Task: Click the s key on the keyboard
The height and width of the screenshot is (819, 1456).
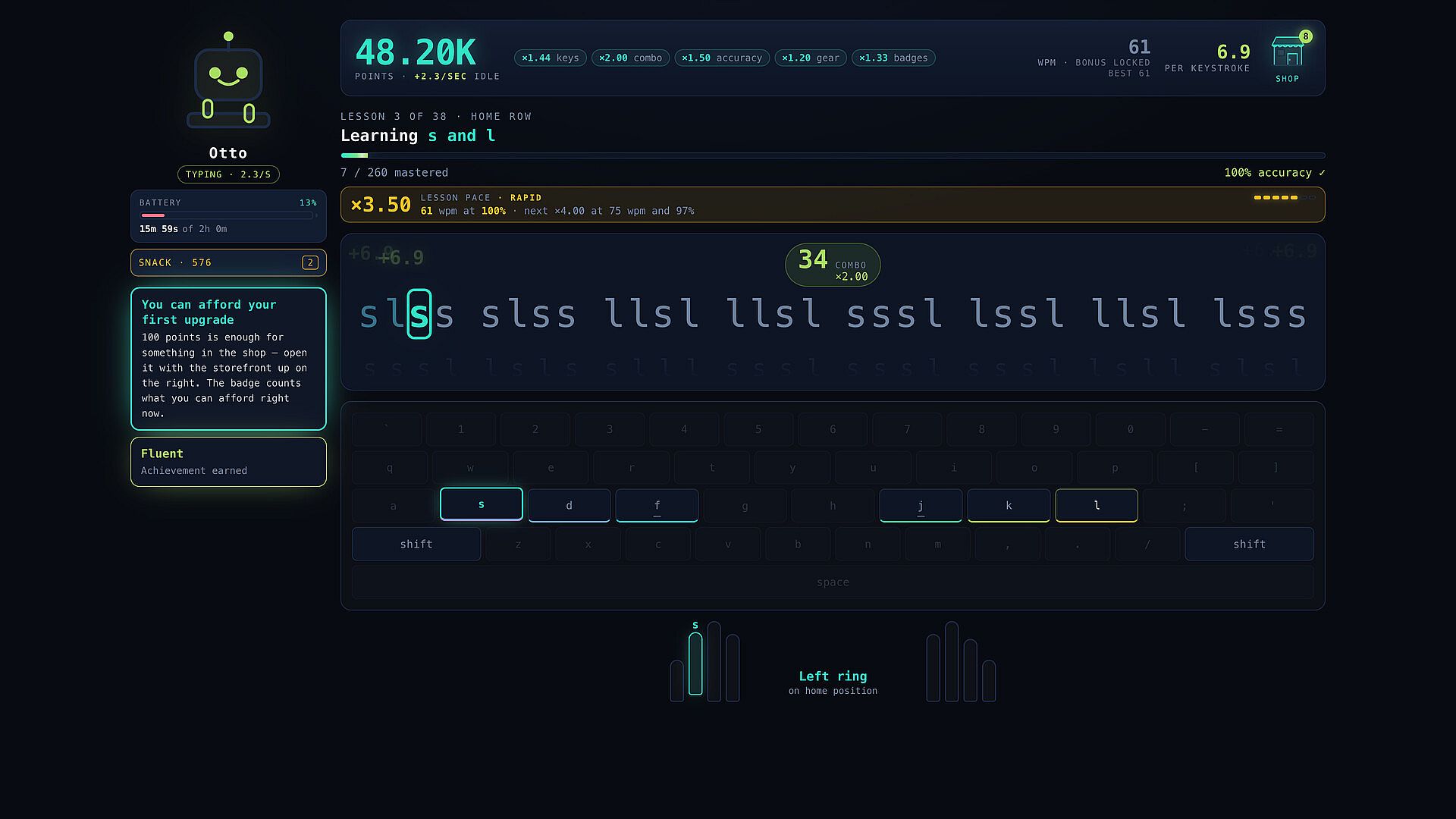Action: click(482, 504)
